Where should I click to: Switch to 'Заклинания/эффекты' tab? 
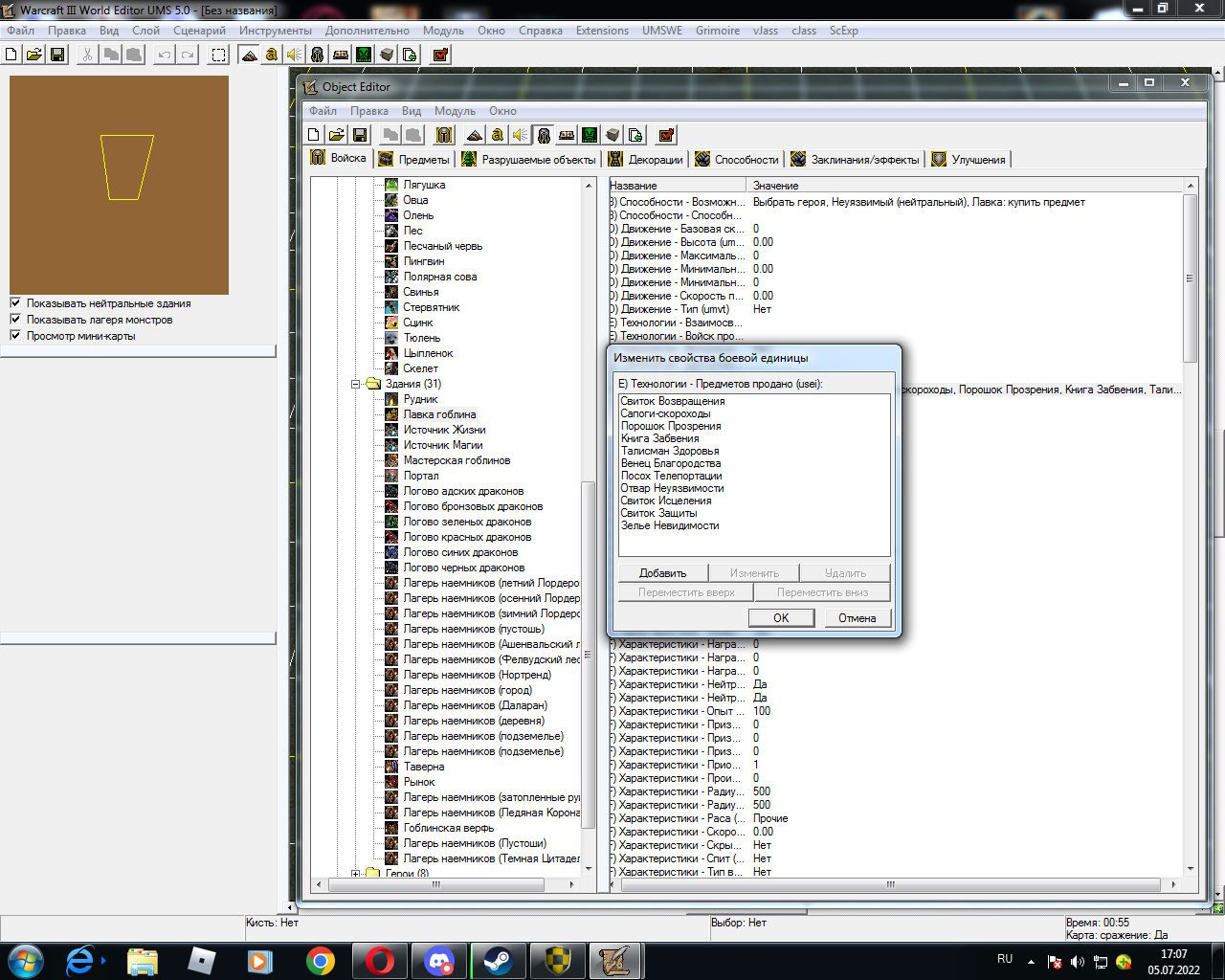click(857, 159)
